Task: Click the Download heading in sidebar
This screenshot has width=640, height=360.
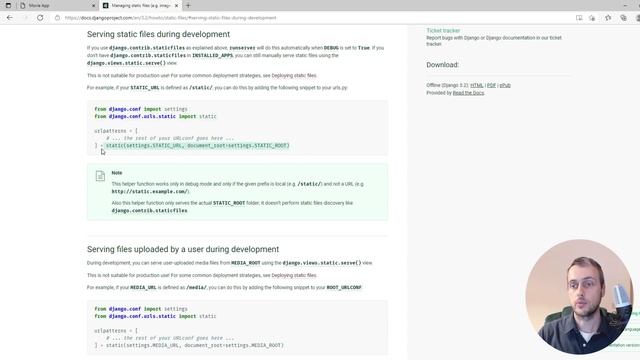Action: pos(442,65)
